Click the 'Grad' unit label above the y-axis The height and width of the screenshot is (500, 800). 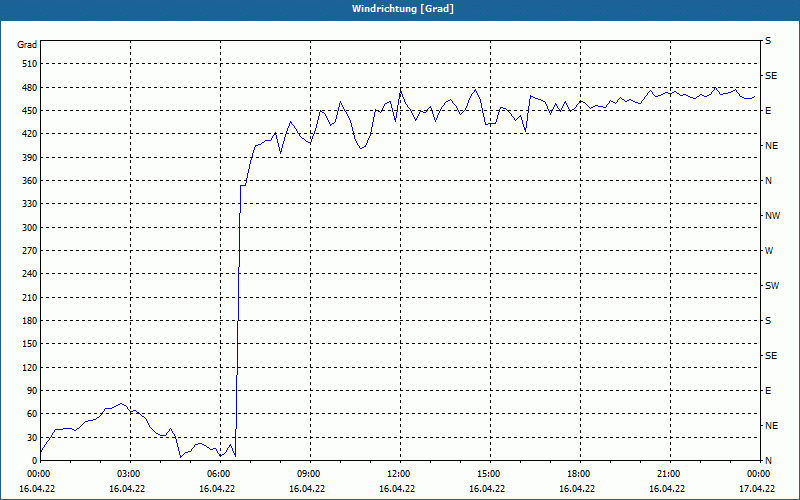tap(27, 45)
